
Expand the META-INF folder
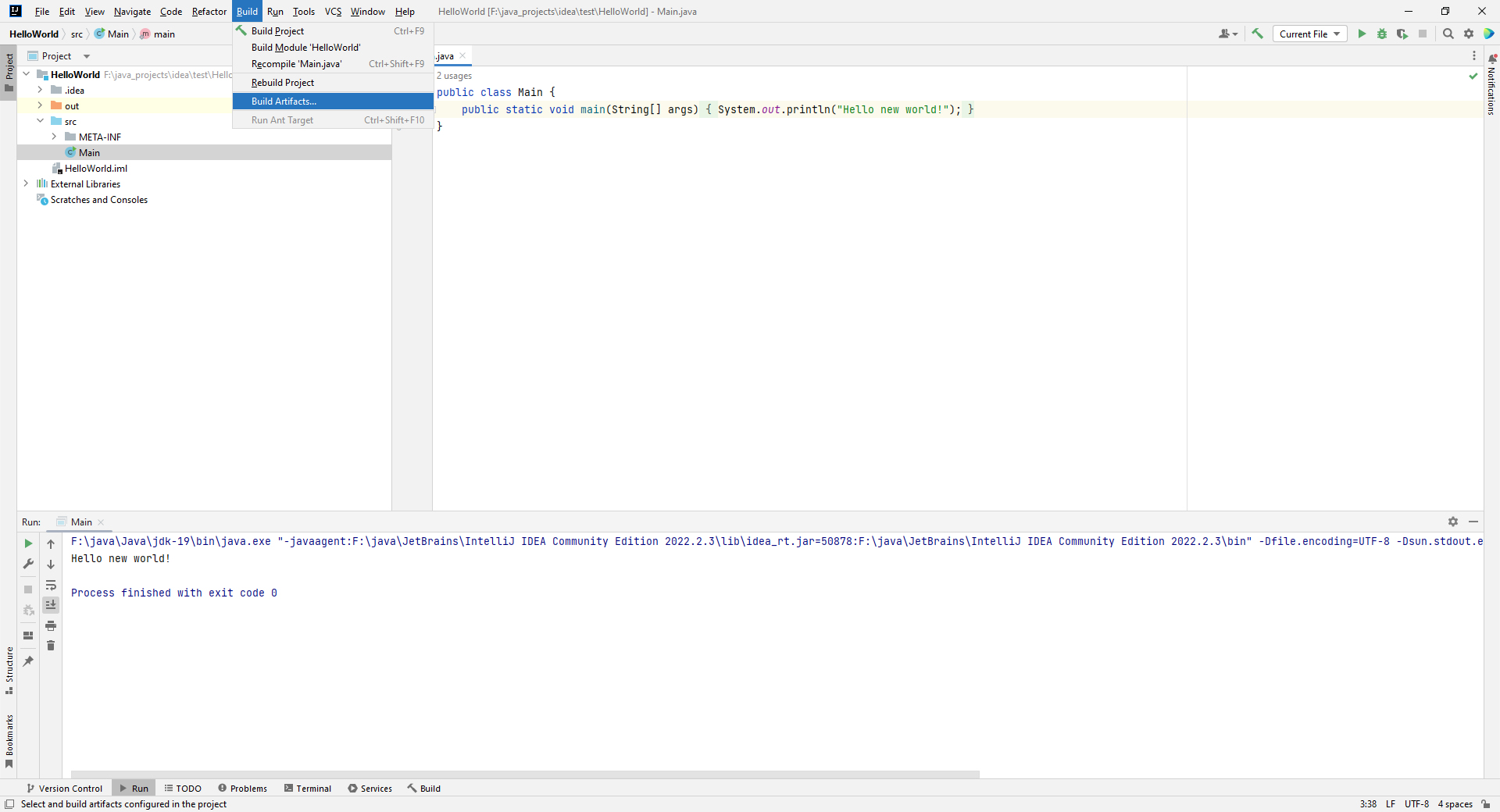(54, 137)
